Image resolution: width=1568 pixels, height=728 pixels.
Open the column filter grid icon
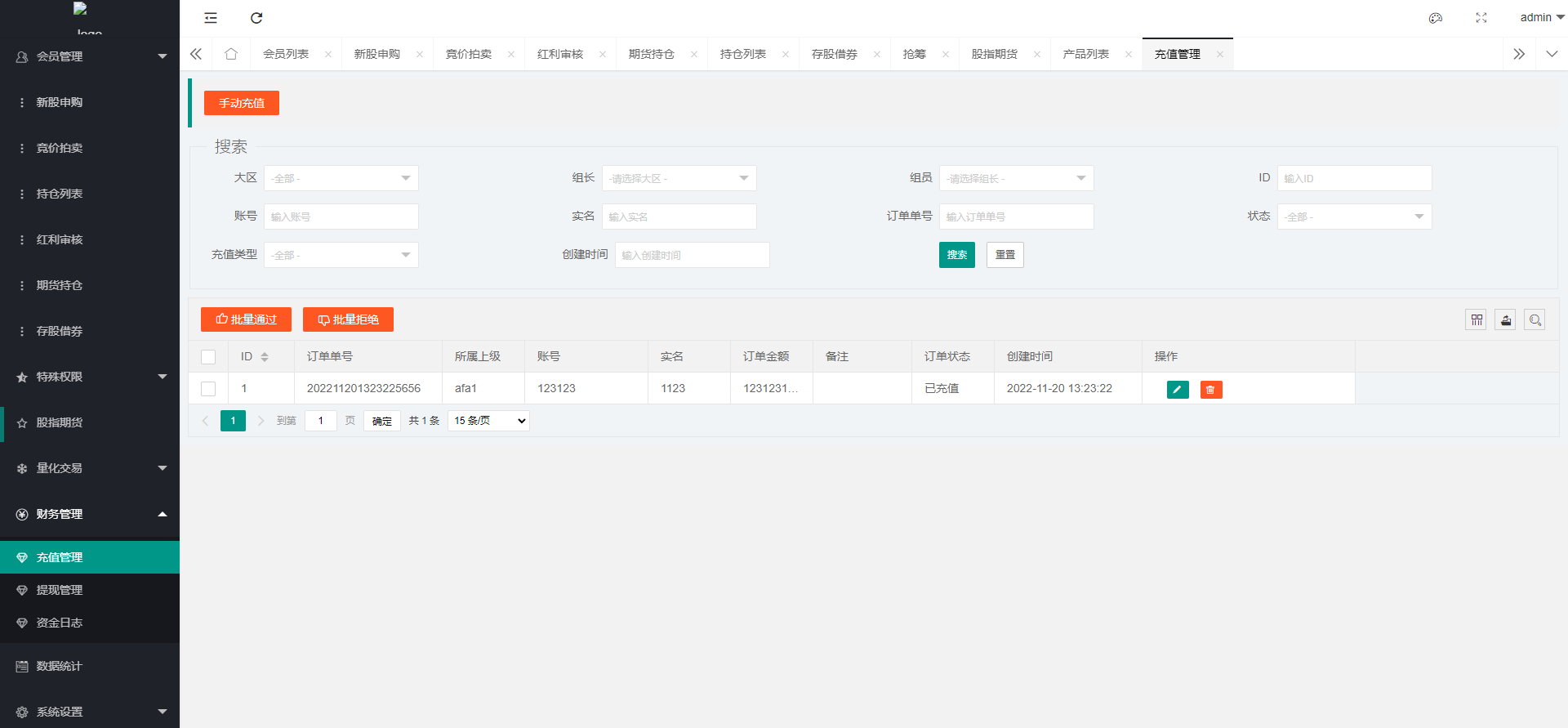[x=1476, y=320]
